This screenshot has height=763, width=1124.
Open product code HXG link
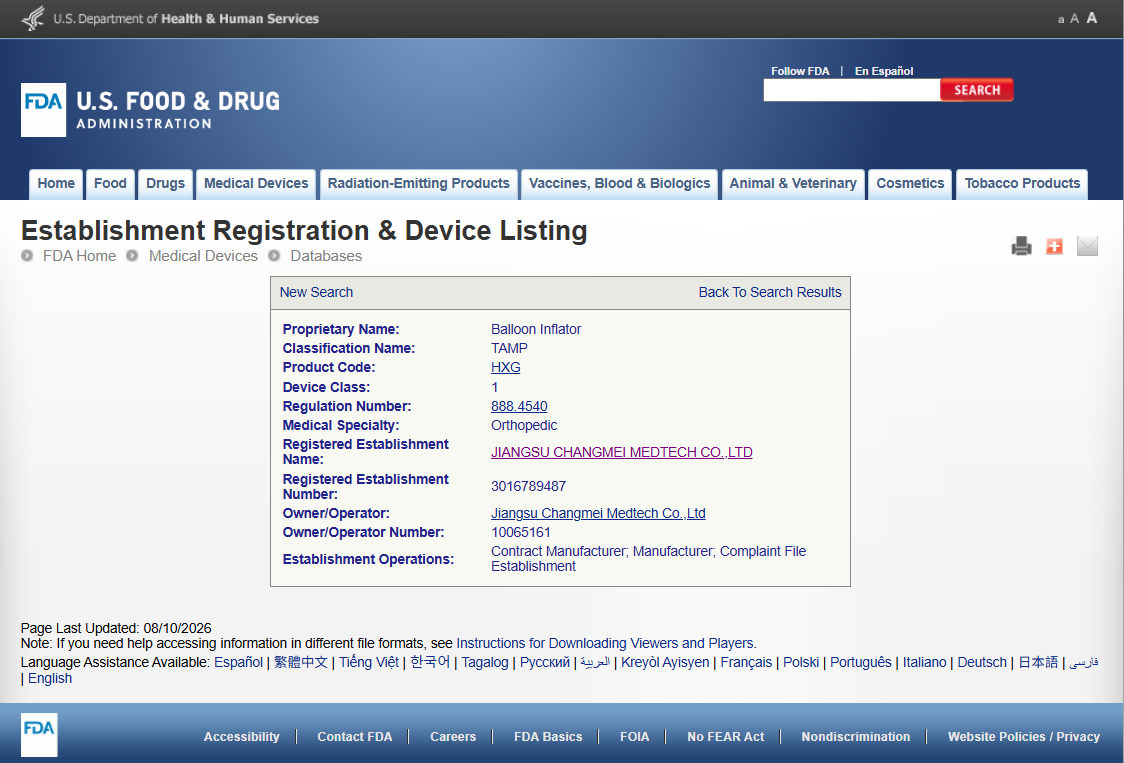[x=505, y=367]
